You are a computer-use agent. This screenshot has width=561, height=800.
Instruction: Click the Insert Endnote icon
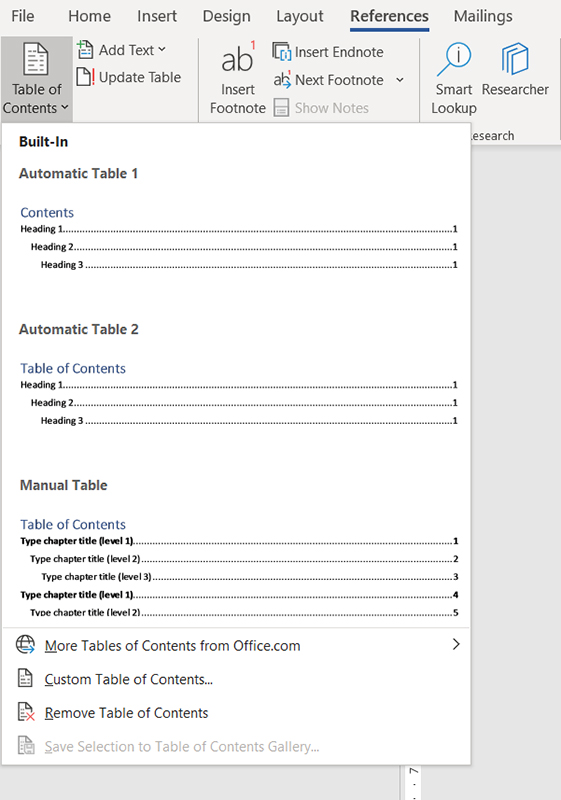click(x=282, y=52)
